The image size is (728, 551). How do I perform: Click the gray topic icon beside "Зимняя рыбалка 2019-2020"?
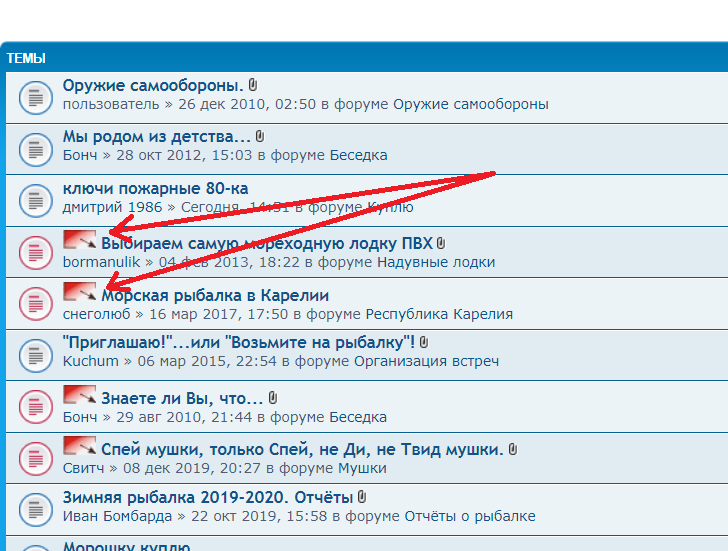click(35, 507)
